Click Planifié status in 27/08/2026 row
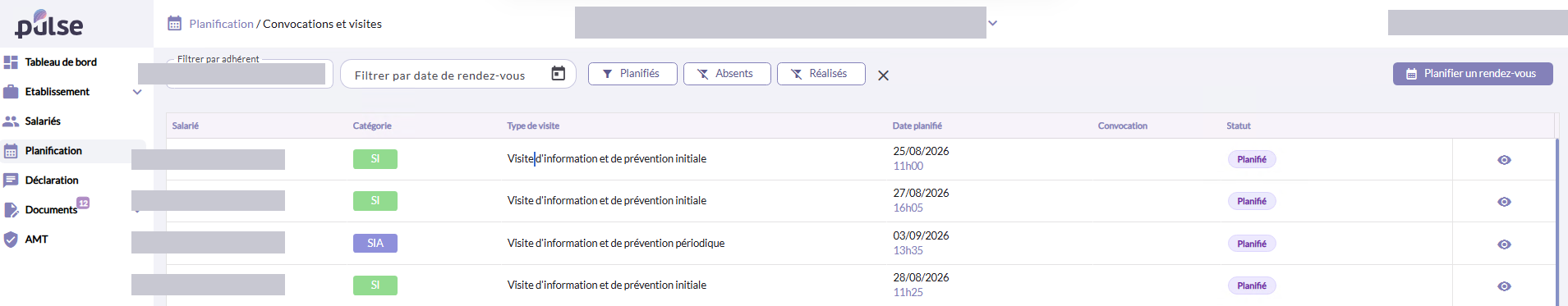This screenshot has width=1568, height=306. click(x=1252, y=201)
